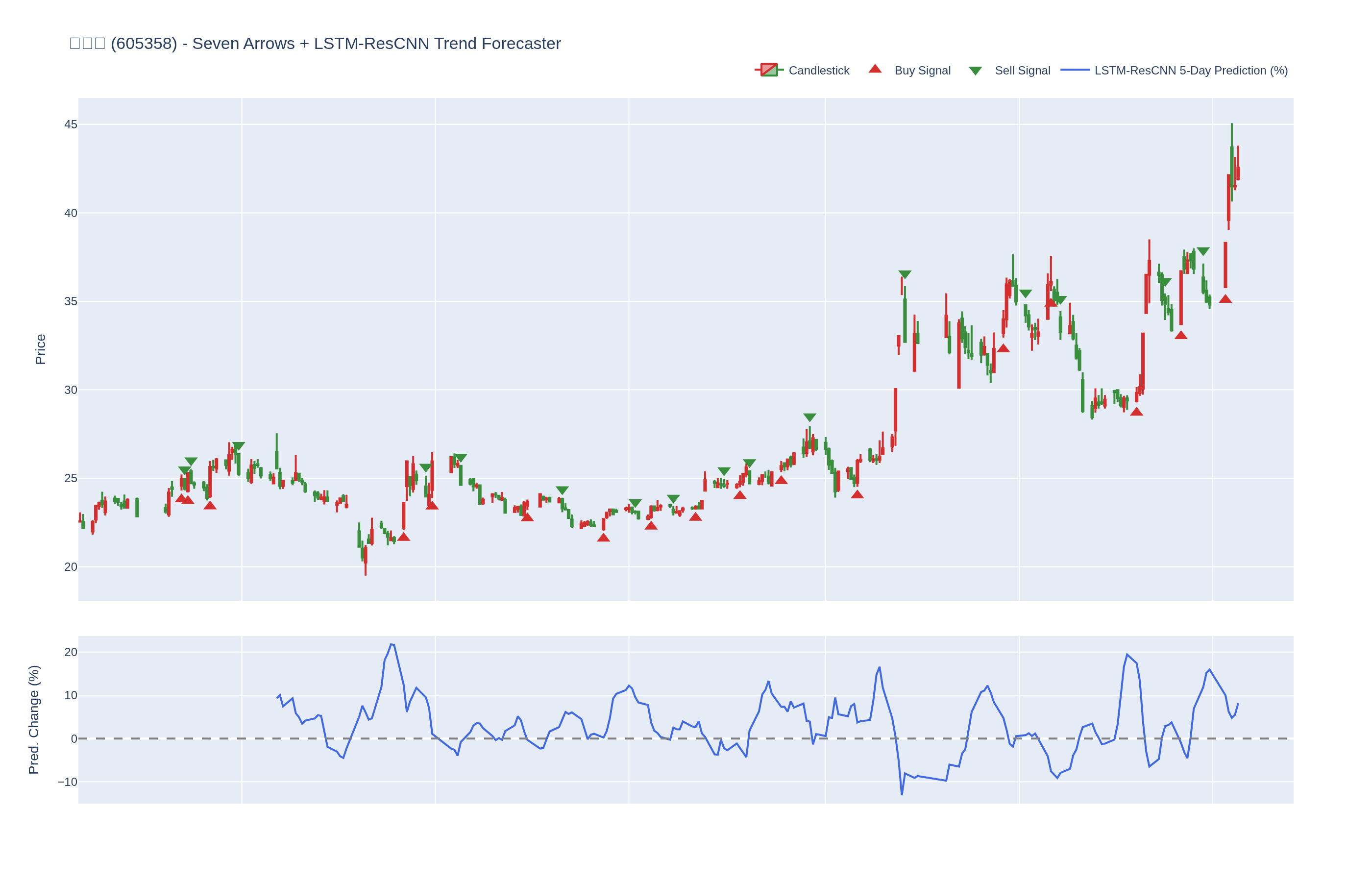The width and height of the screenshot is (1372, 882).
Task: Click the tallest candlestick wick reaching 45
Action: tap(1232, 135)
